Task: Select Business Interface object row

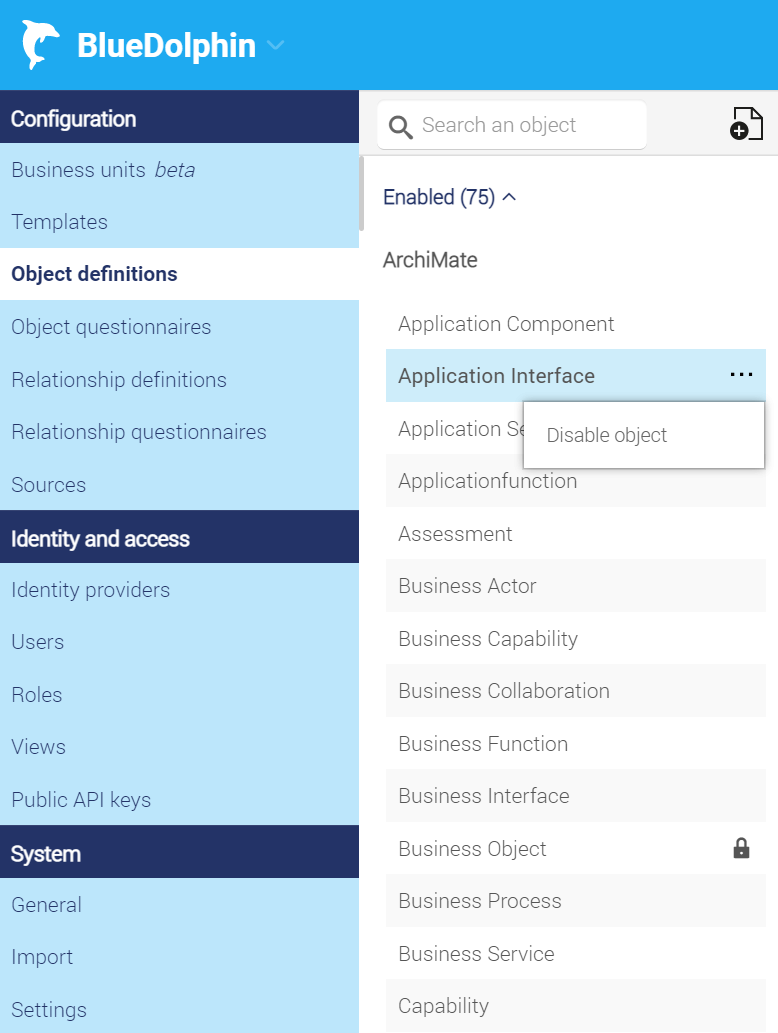Action: tap(575, 796)
